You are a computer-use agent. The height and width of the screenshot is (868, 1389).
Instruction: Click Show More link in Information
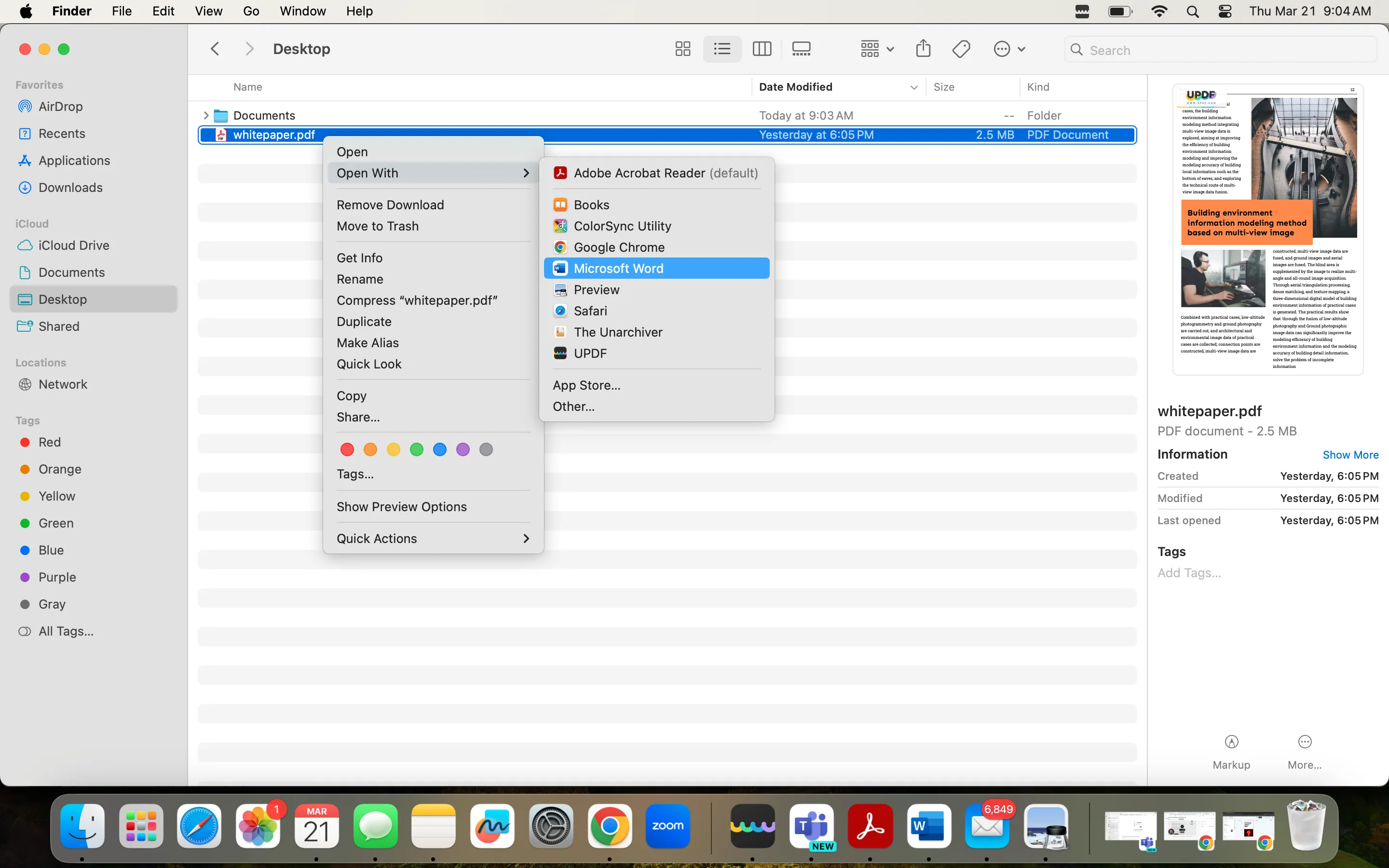(x=1350, y=455)
